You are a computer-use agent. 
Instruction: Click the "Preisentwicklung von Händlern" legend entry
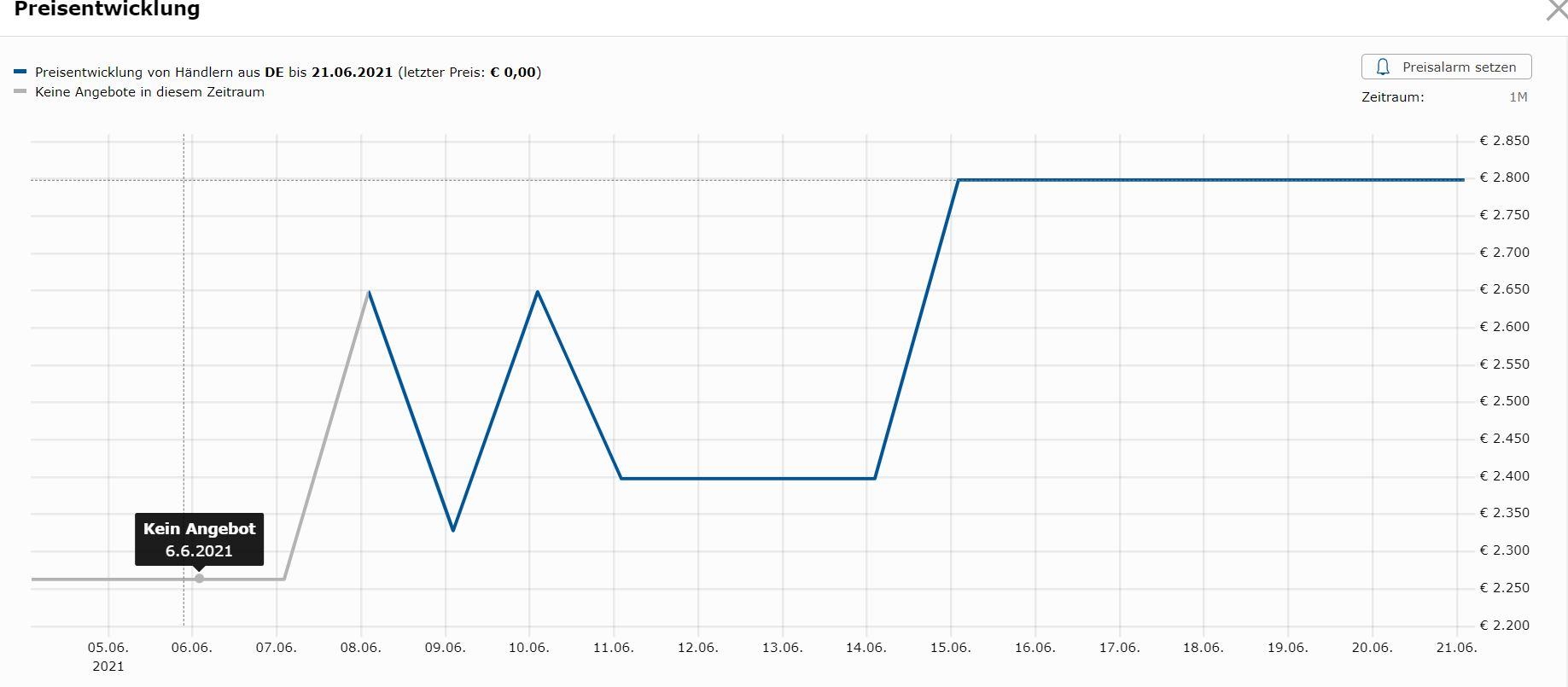pyautogui.click(x=288, y=73)
